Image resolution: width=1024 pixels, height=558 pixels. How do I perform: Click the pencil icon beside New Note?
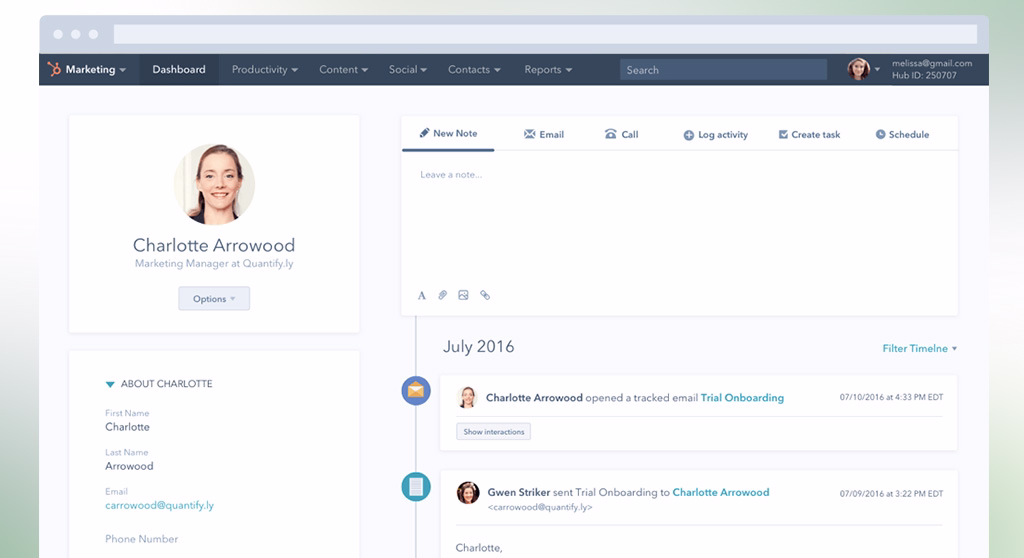(x=424, y=133)
